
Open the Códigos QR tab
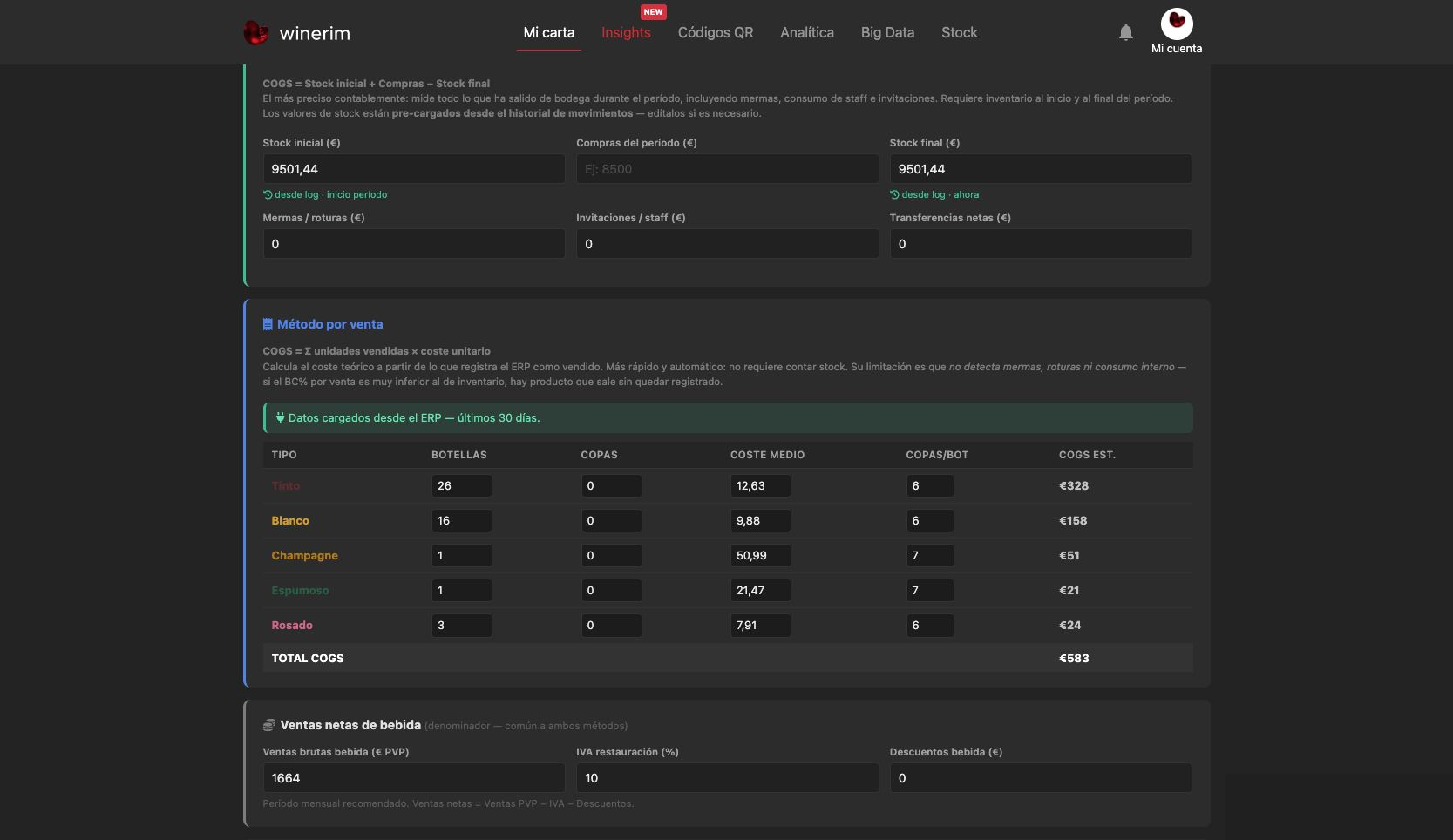[x=716, y=32]
